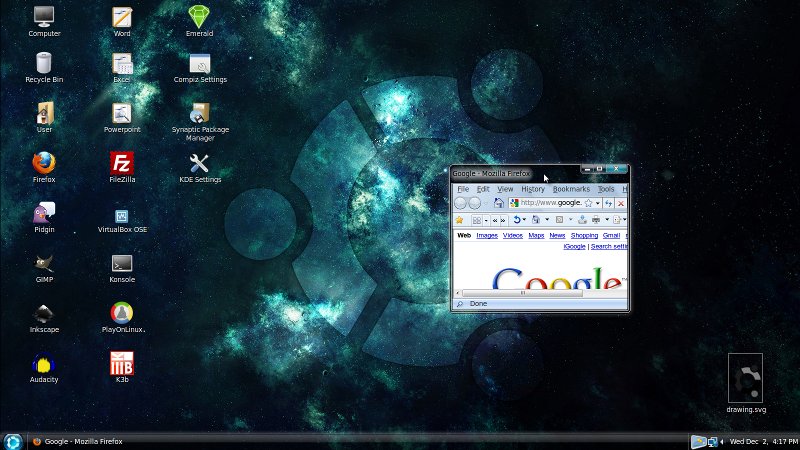The image size is (800, 450).
Task: Open the View menu in Firefox
Action: pos(505,189)
